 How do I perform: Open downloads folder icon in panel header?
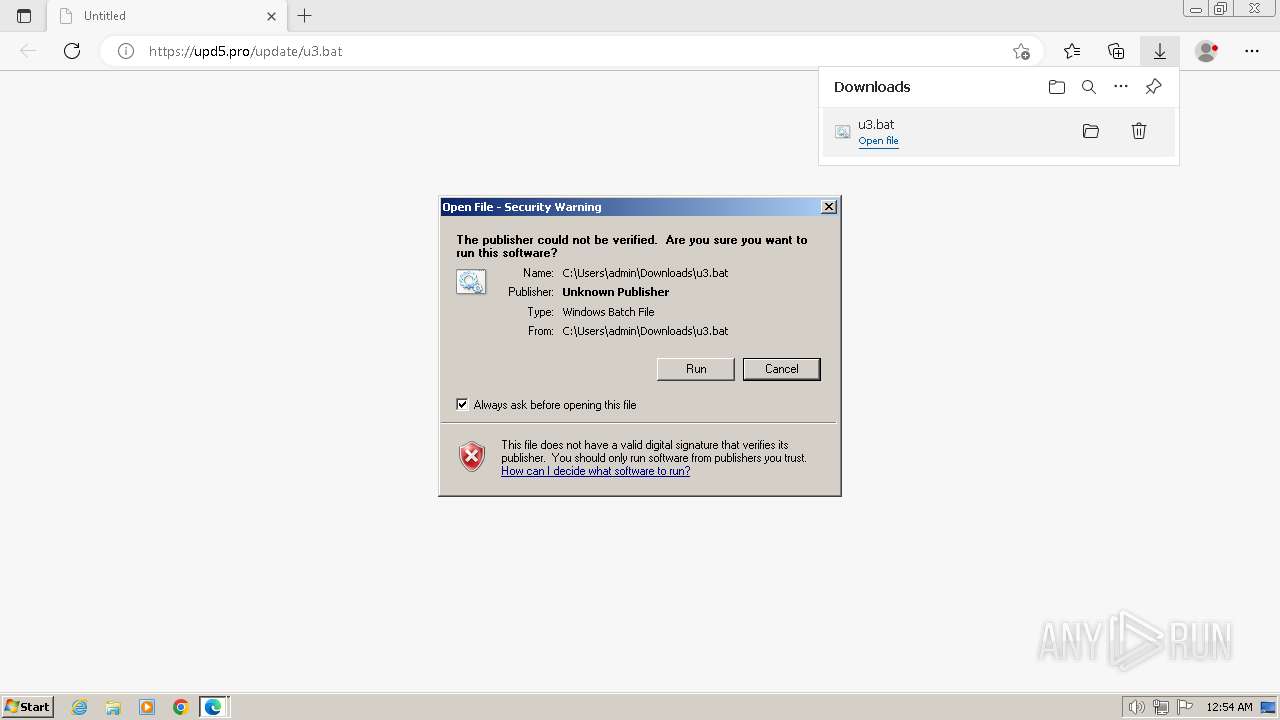[1057, 87]
